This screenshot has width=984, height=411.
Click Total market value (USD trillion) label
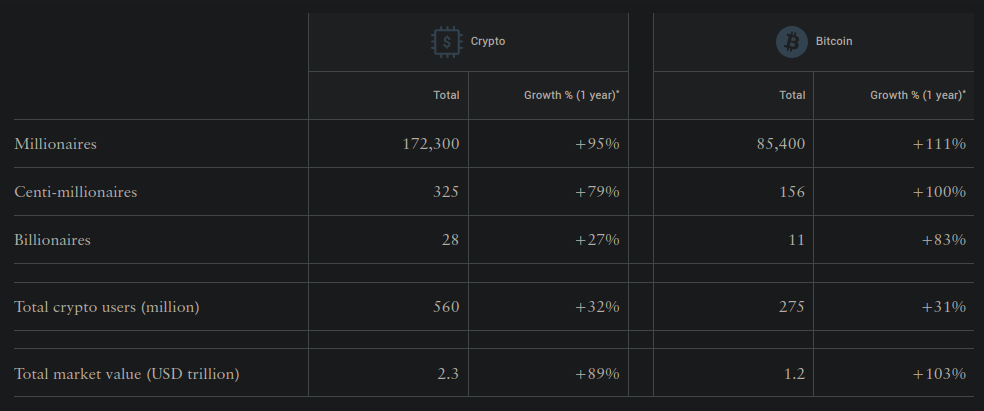click(126, 374)
